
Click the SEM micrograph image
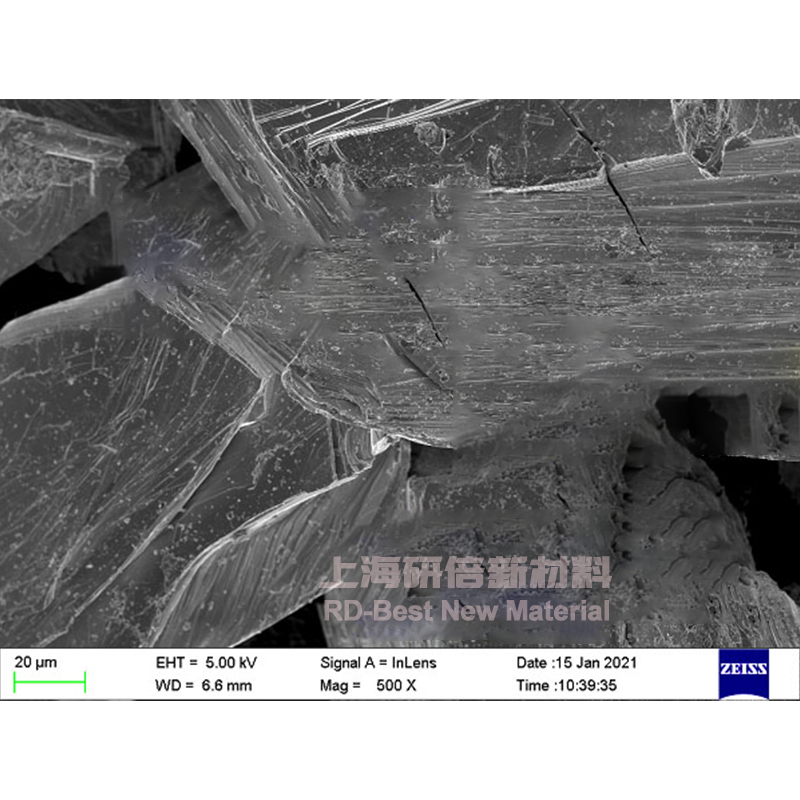[400, 373]
